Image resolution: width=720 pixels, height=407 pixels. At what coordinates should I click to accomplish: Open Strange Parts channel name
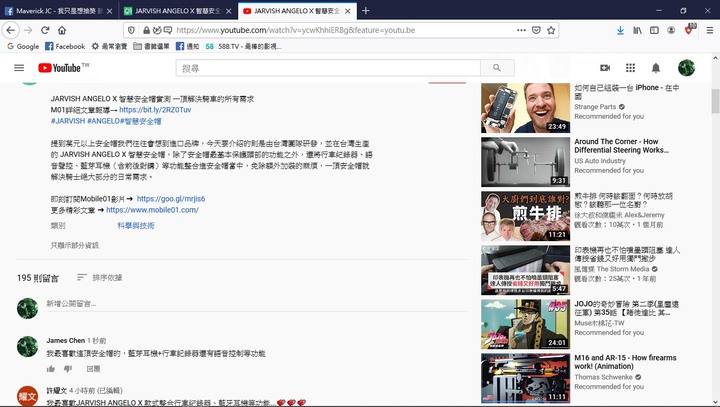tap(595, 107)
